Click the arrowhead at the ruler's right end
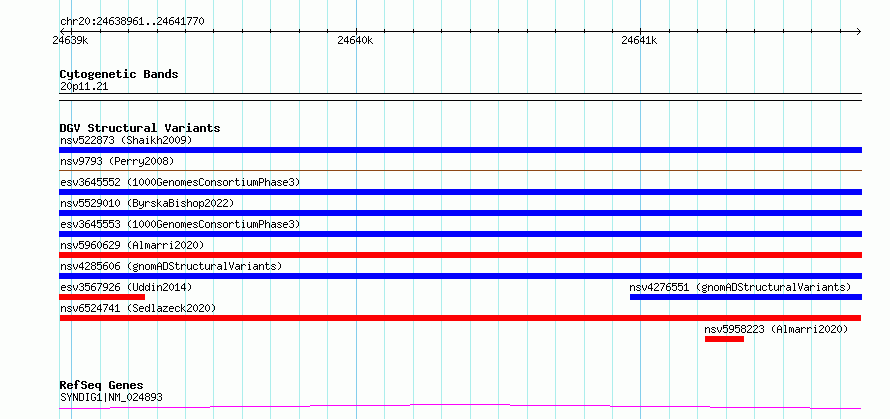890x419 pixels. coord(858,31)
